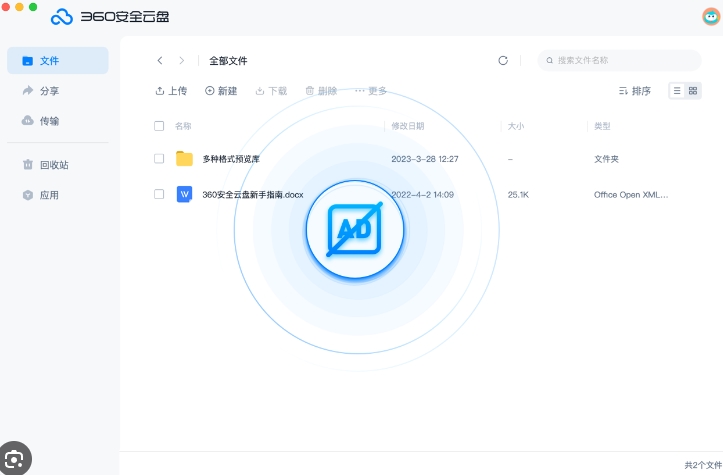
Task: Click the sidebar 回收站 trash icon
Action: (28, 165)
